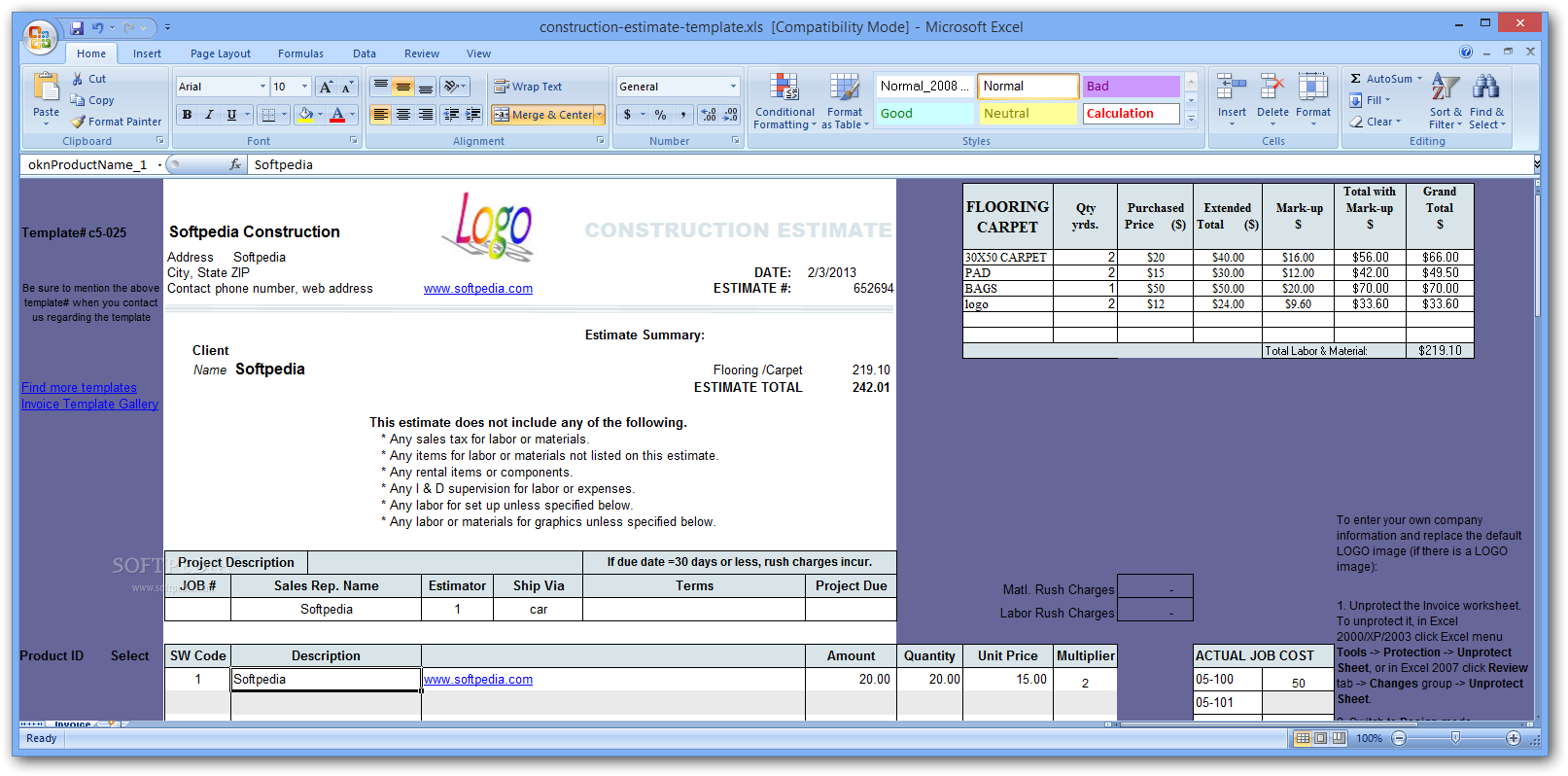Expand the AutoSum dropdown
The height and width of the screenshot is (776, 1568).
(x=1419, y=79)
